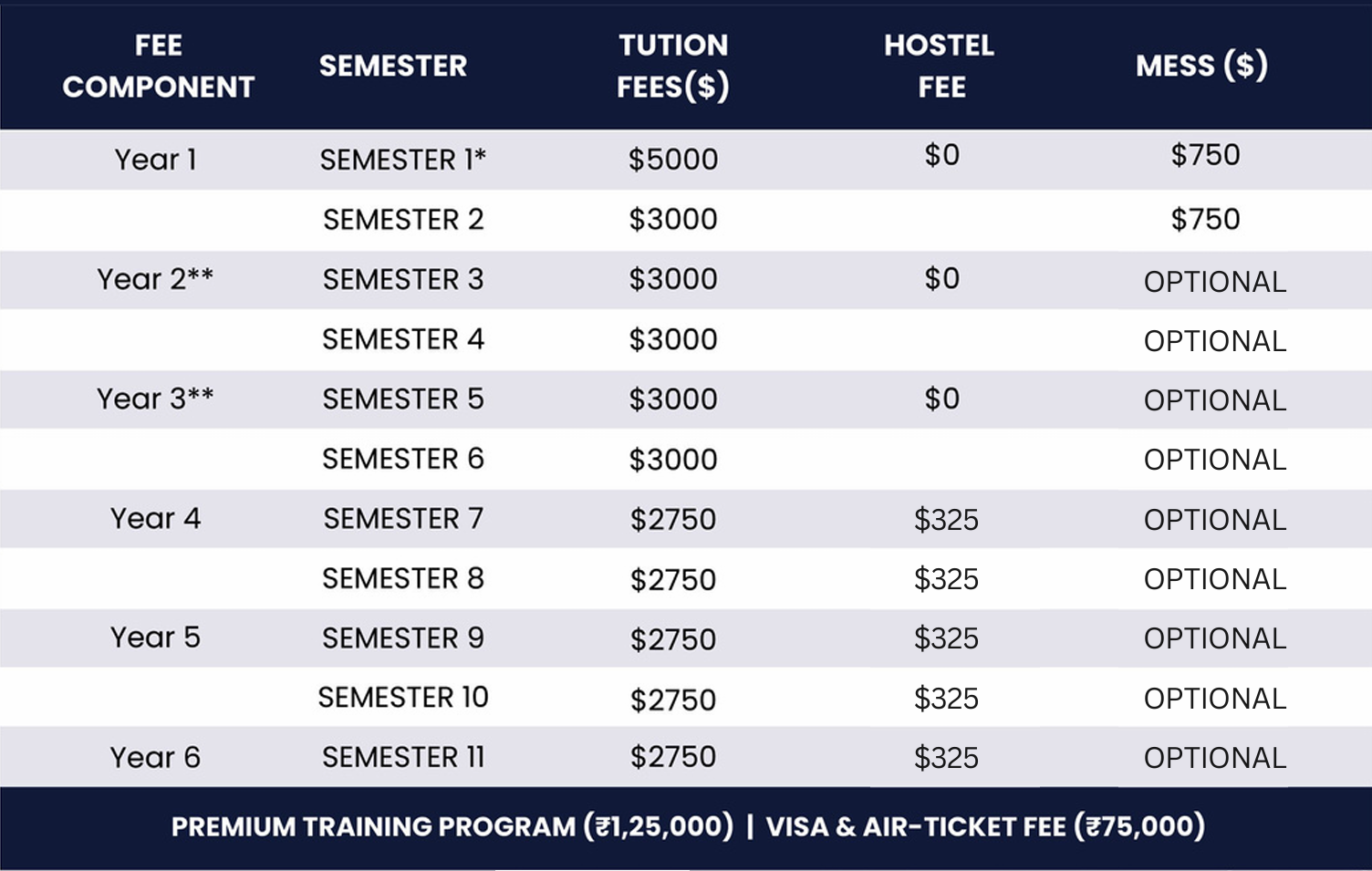Viewport: 1372px width, 871px height.
Task: Click the SEMESTER column header
Action: tap(393, 66)
